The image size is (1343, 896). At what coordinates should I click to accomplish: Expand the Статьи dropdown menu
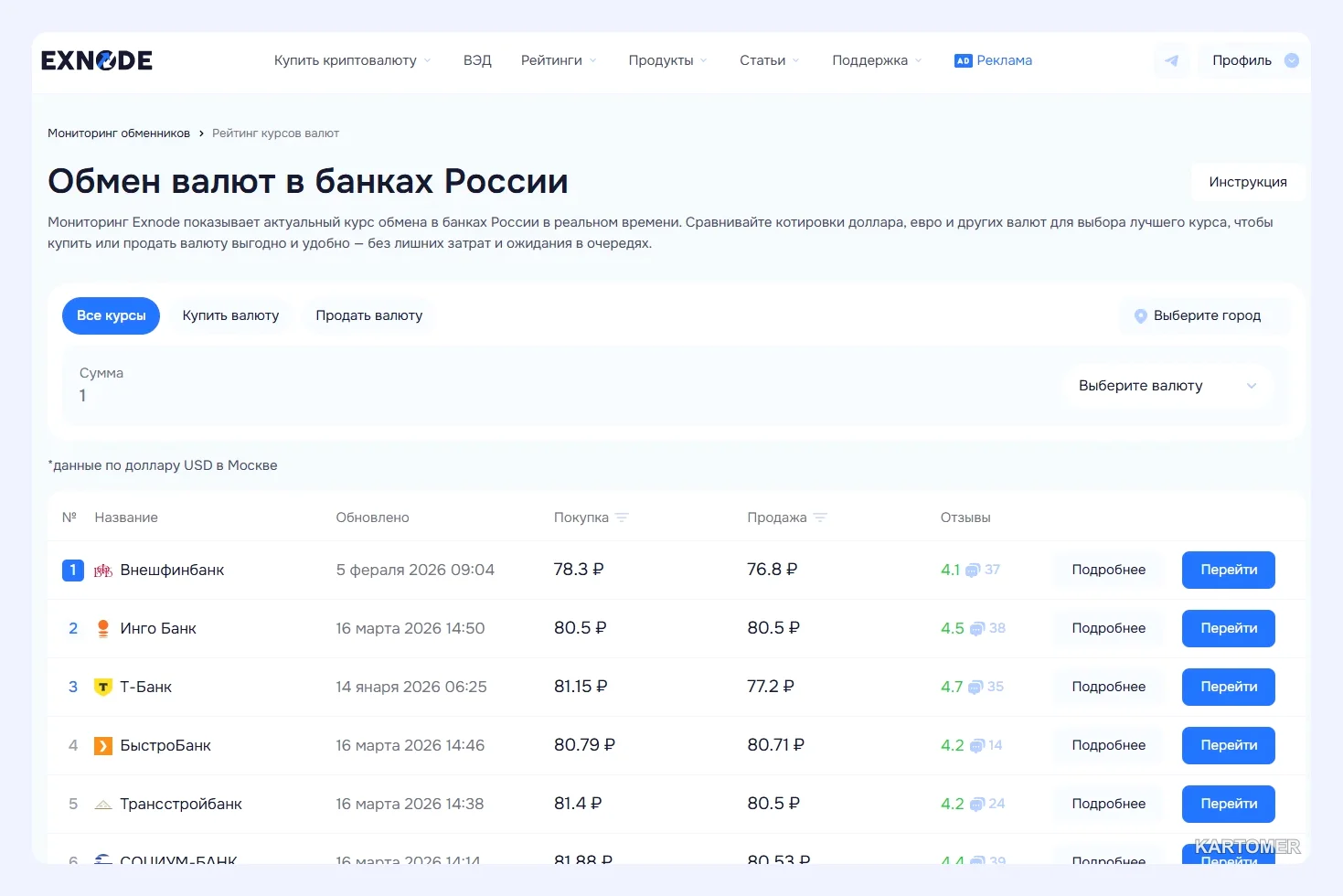point(770,60)
